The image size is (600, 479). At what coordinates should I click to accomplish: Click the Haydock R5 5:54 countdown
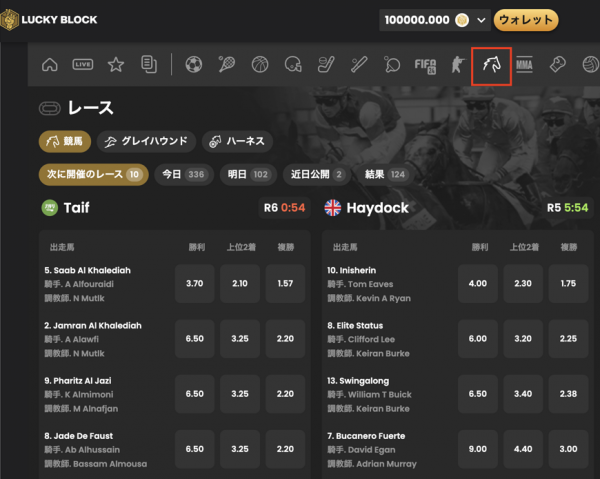point(567,208)
